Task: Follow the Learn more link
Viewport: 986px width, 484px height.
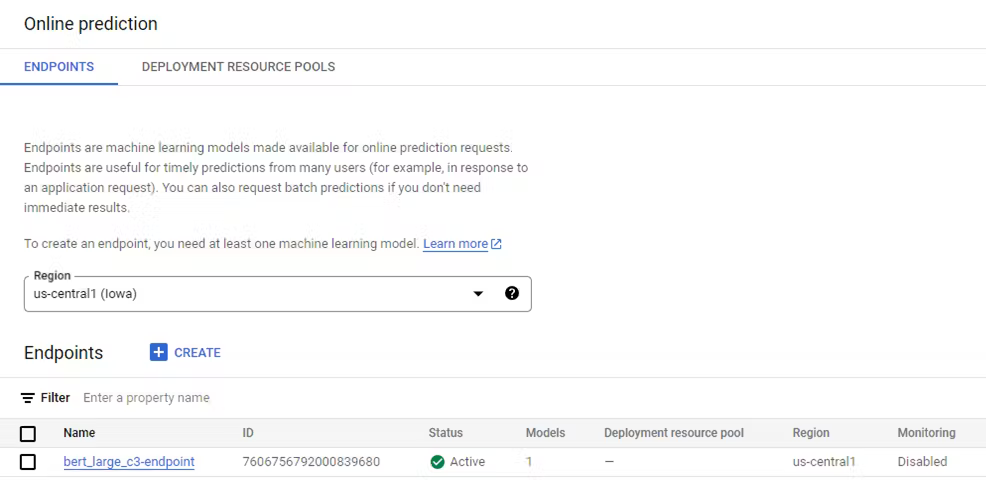Action: (455, 244)
